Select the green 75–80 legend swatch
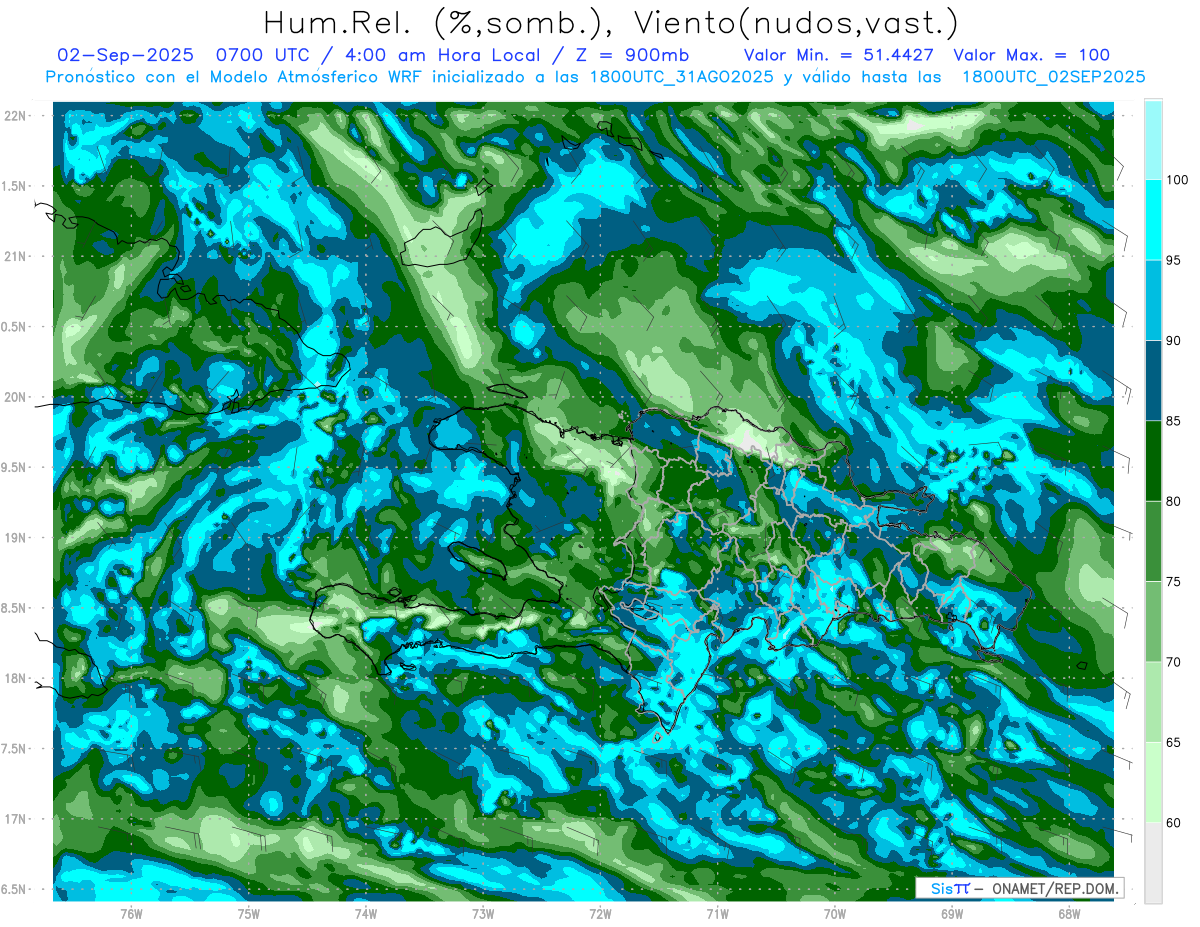This screenshot has height=927, width=1200. tap(1153, 541)
